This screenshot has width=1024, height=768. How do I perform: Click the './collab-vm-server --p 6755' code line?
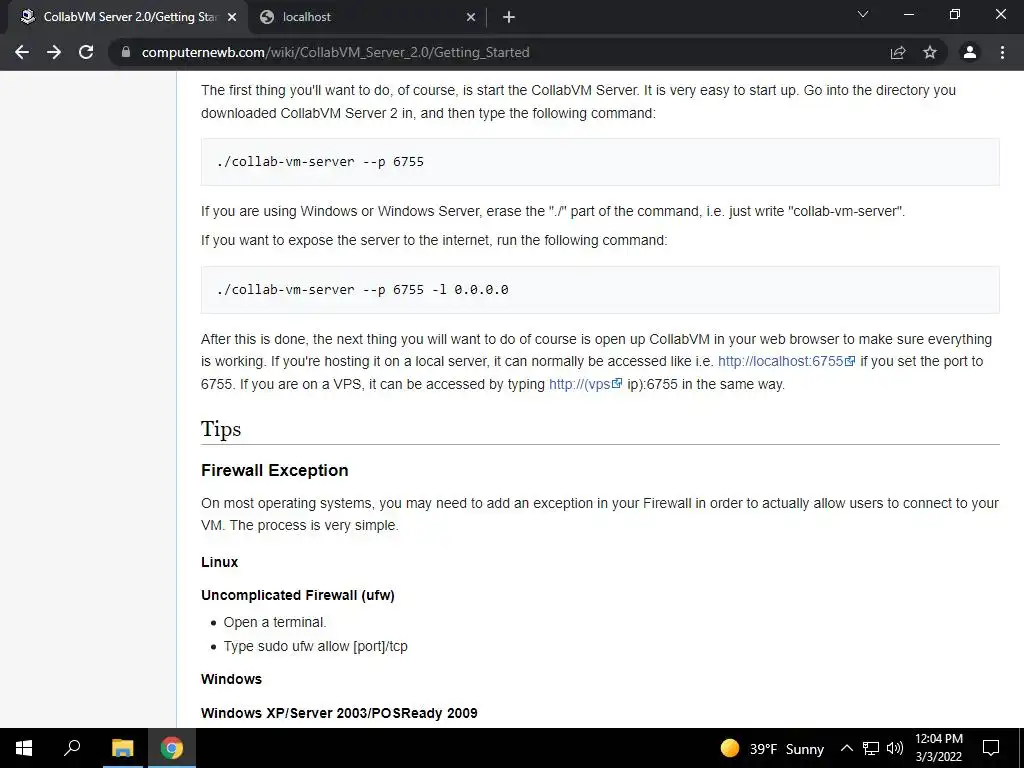click(x=320, y=161)
